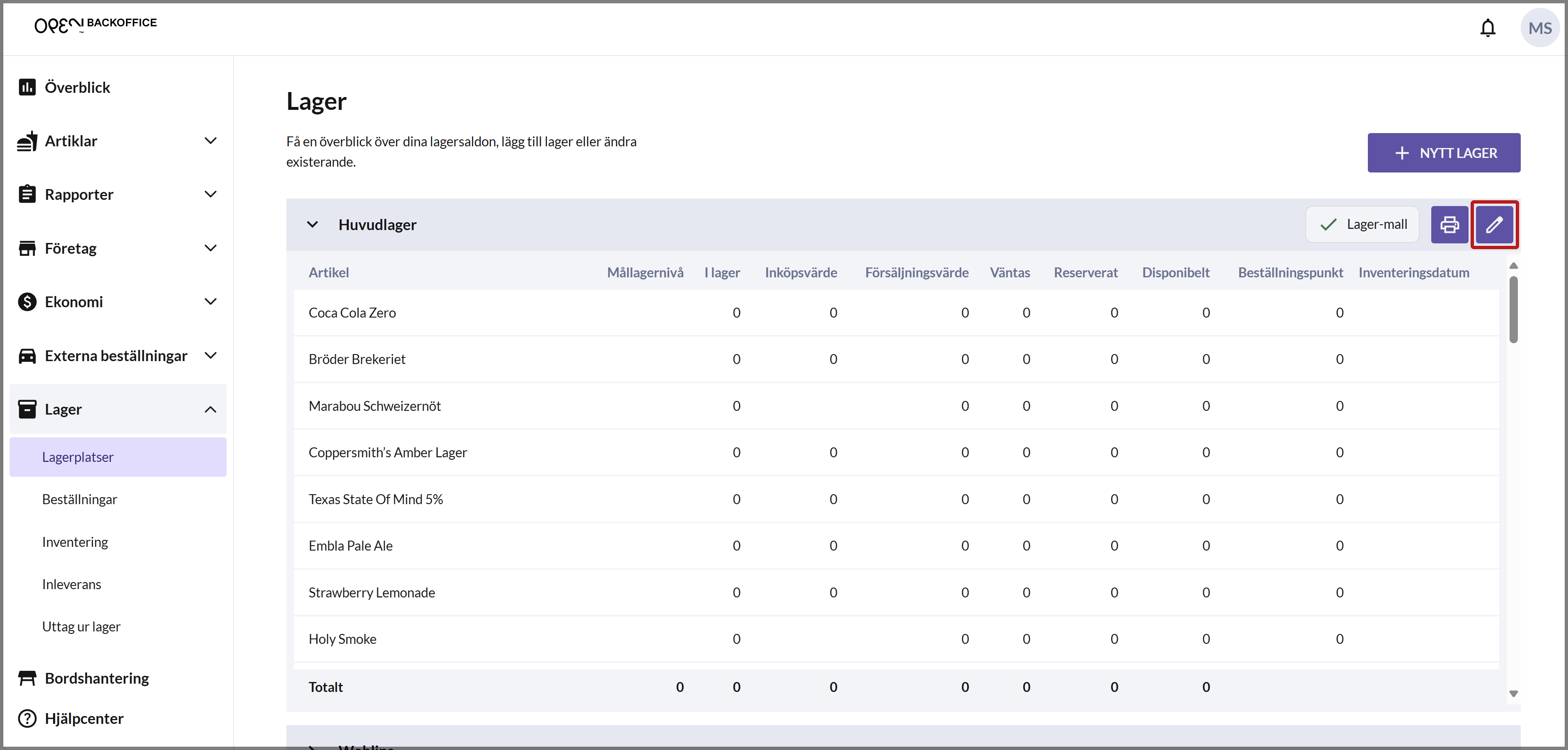
Task: Open the notifications bell
Action: pos(1488,28)
